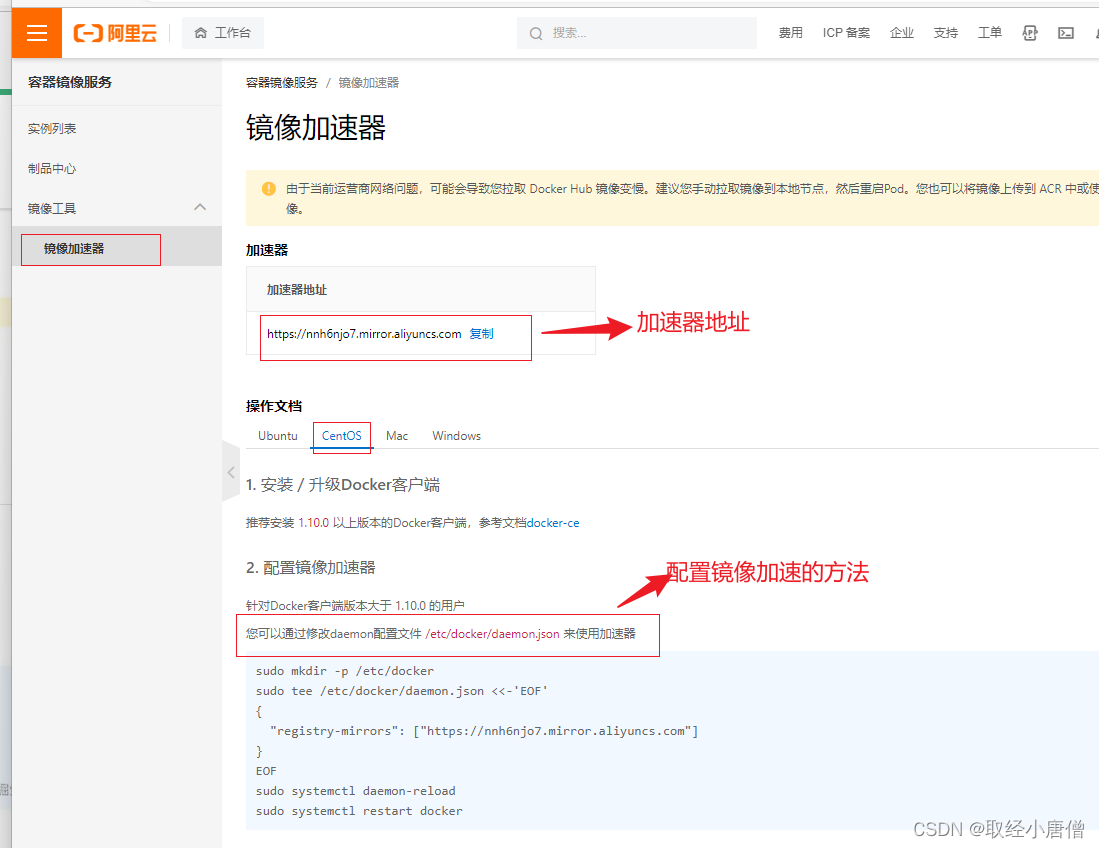Switch to the Mac tab

(x=397, y=436)
